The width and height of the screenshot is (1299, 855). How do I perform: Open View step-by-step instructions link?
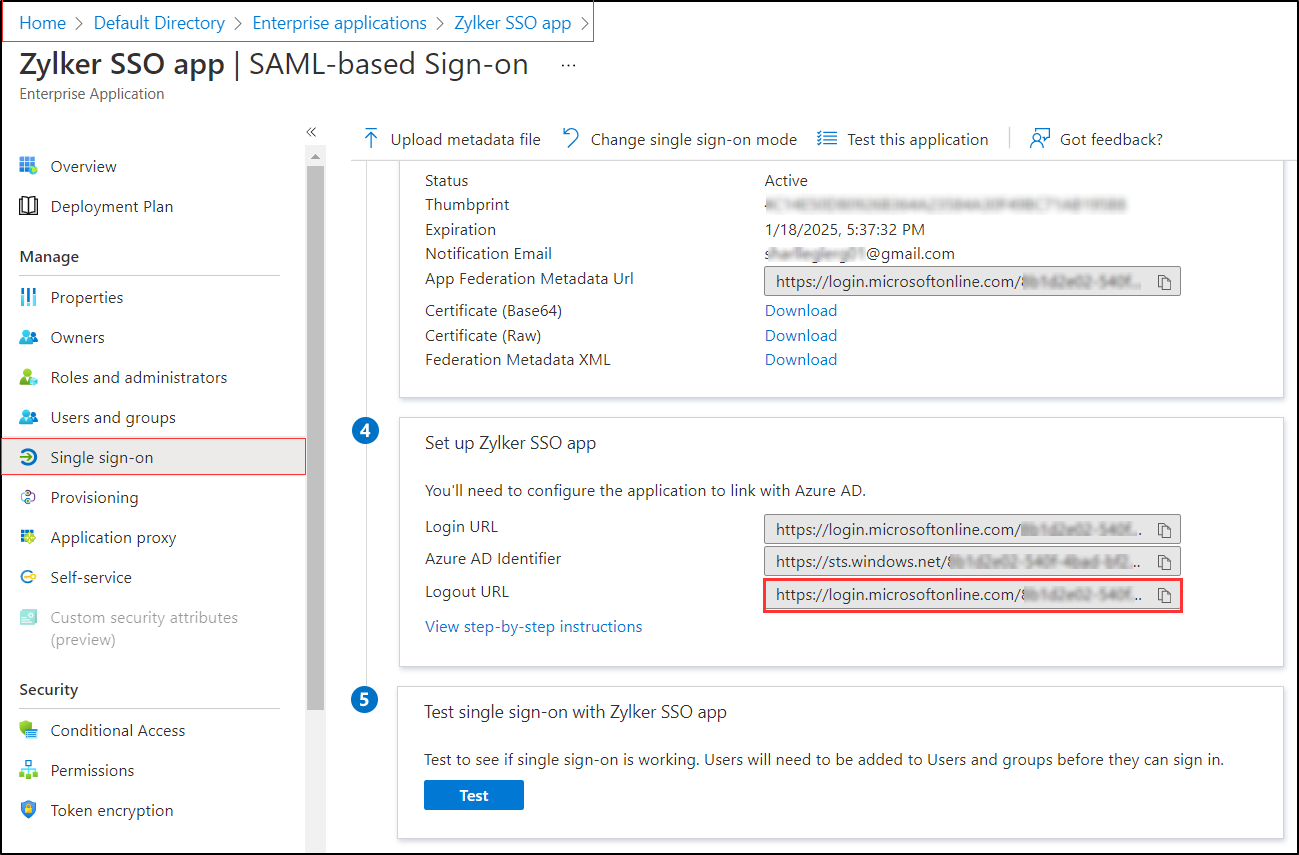pos(533,626)
